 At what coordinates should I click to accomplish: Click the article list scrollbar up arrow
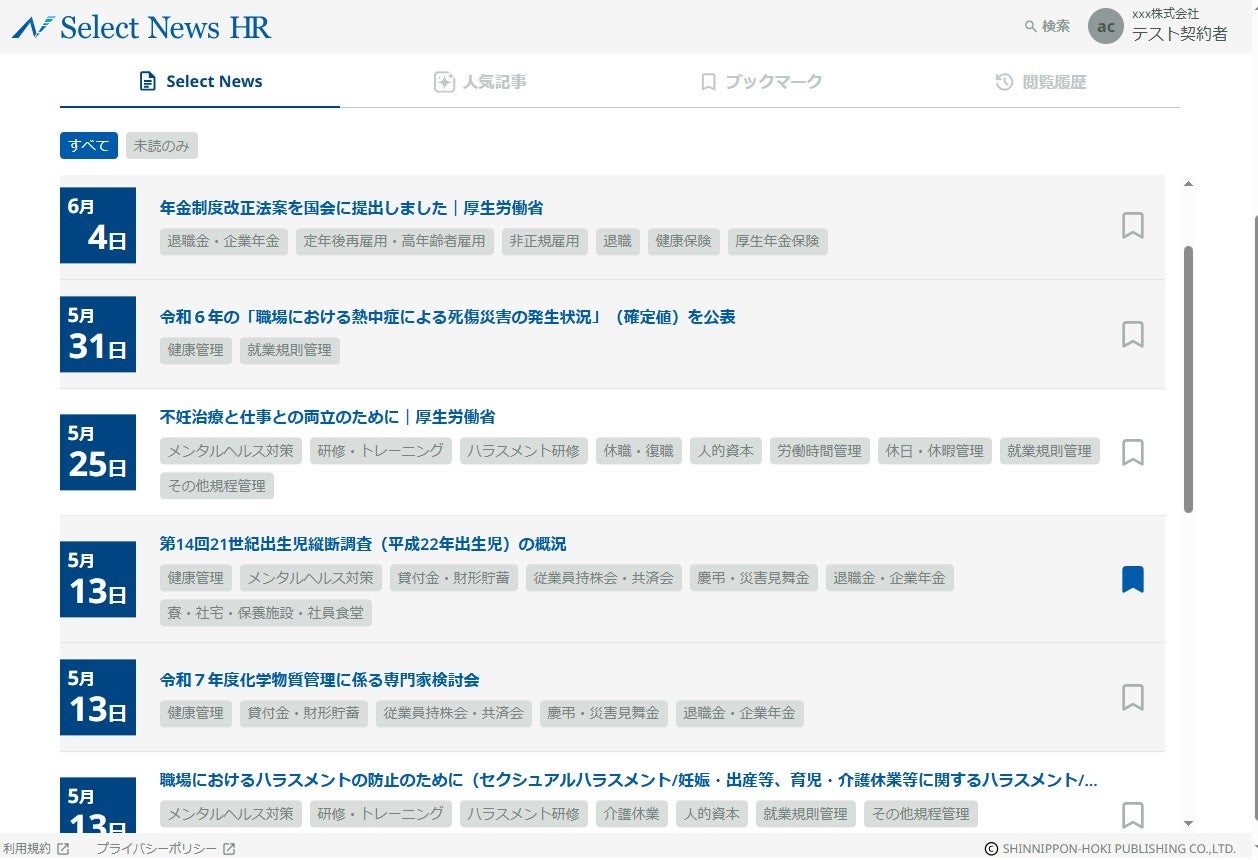pos(1188,184)
